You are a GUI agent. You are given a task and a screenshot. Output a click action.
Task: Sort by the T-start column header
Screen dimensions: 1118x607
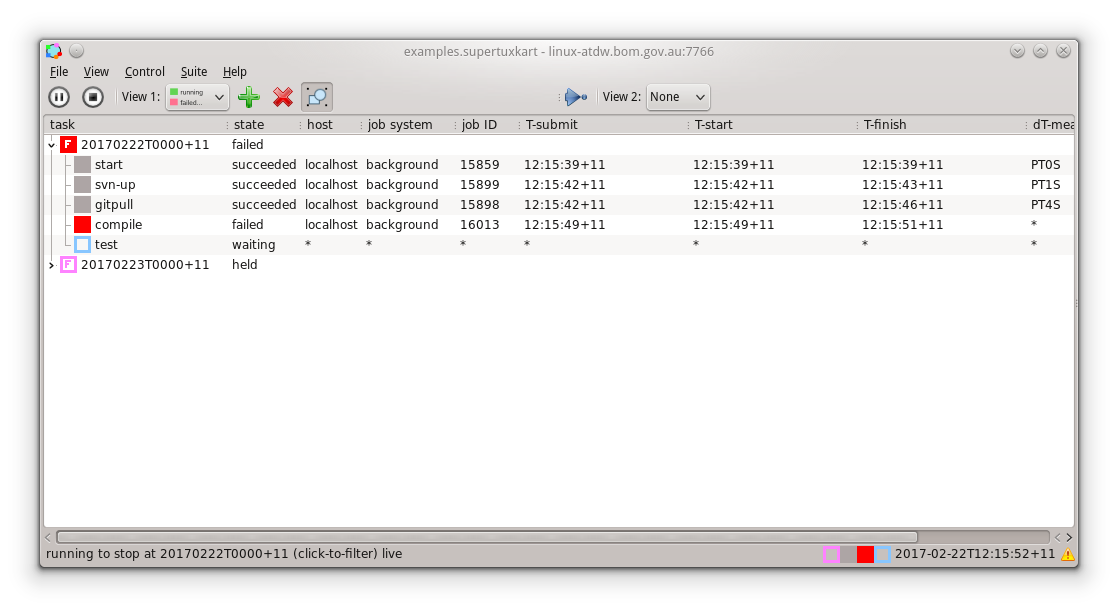[774, 125]
